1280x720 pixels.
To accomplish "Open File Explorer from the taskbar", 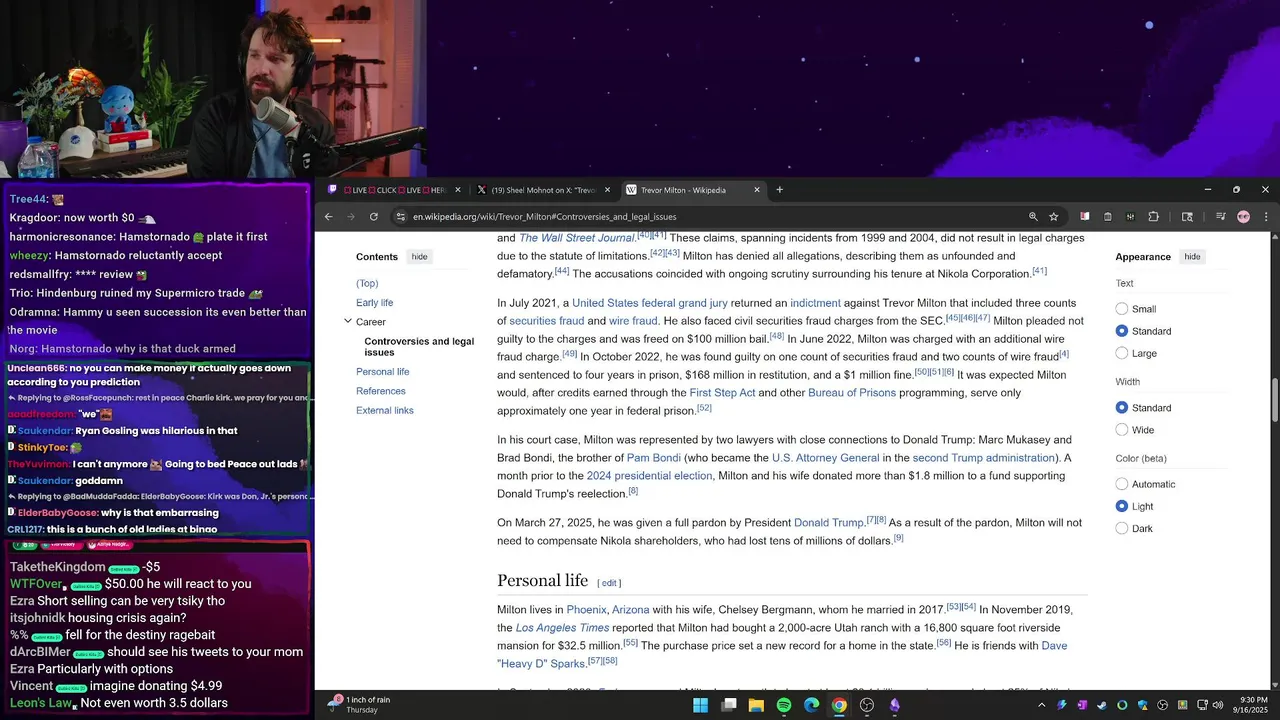I will tap(756, 705).
